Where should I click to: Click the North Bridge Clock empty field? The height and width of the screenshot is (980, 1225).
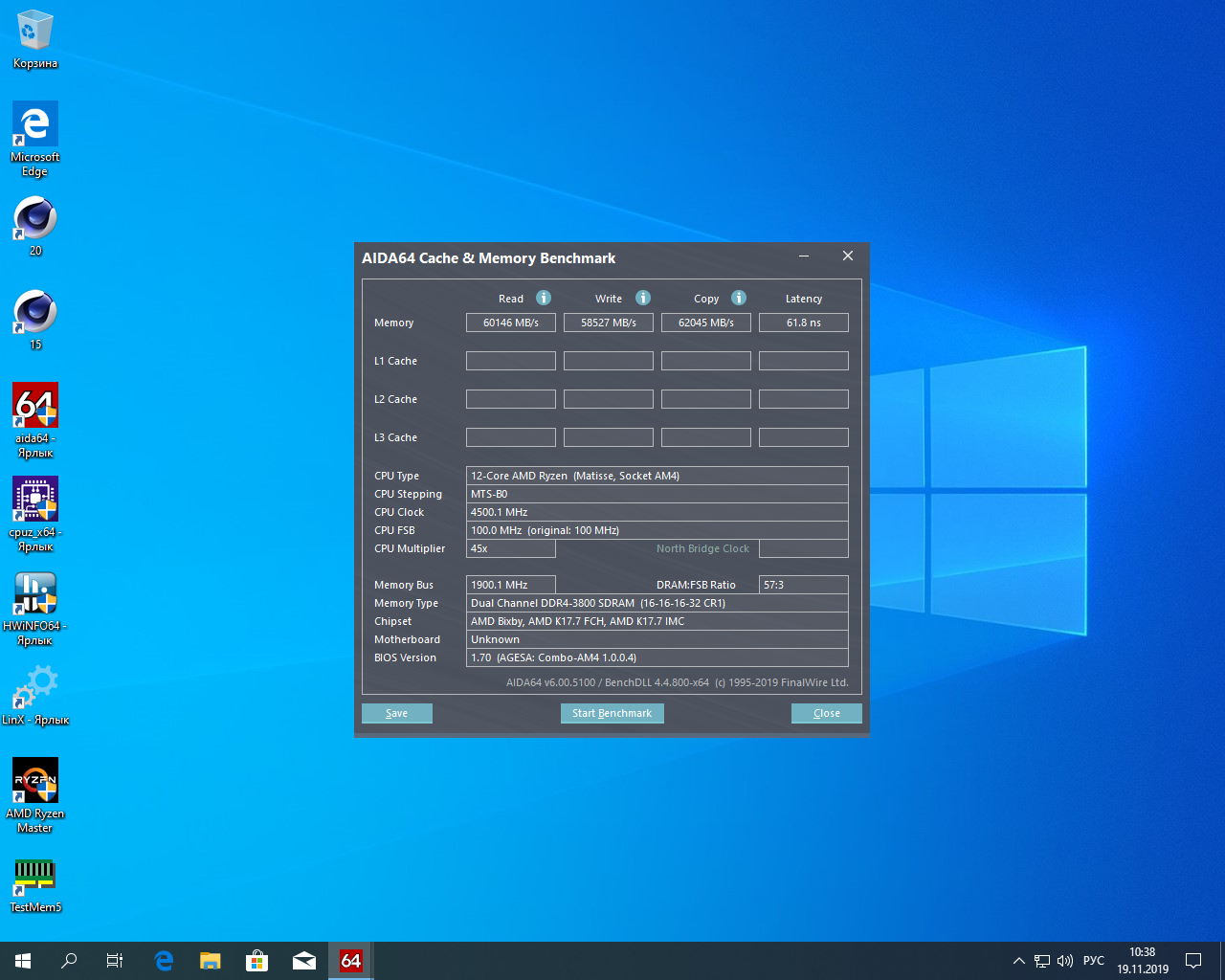click(804, 548)
